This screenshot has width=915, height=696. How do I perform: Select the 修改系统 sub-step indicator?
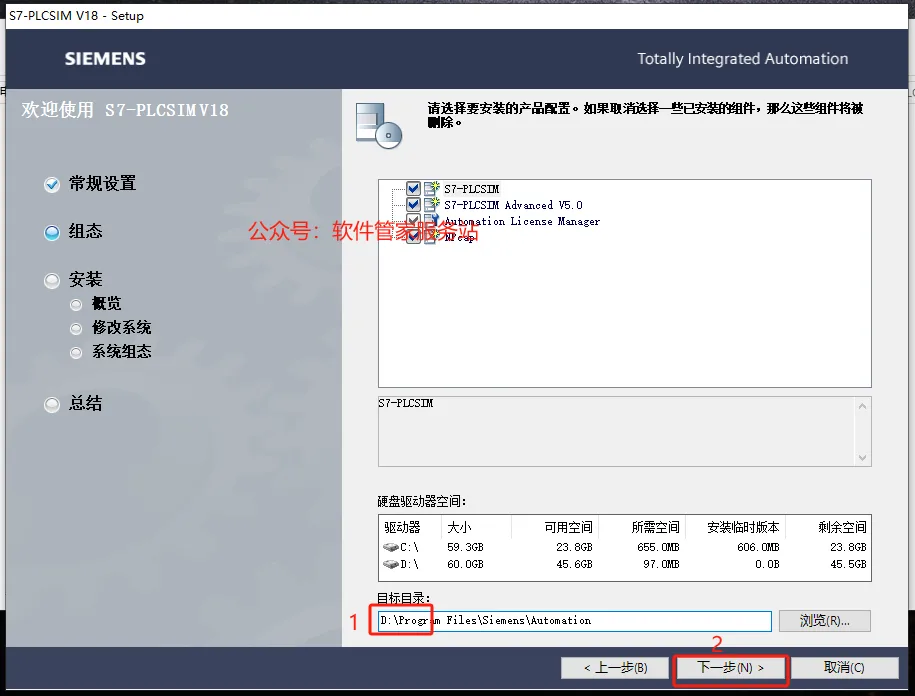coord(76,328)
